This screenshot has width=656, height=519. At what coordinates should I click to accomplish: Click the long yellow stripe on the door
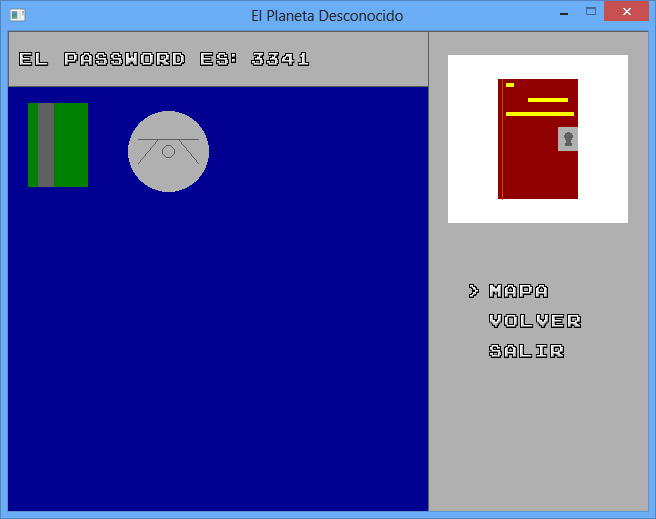click(x=539, y=114)
